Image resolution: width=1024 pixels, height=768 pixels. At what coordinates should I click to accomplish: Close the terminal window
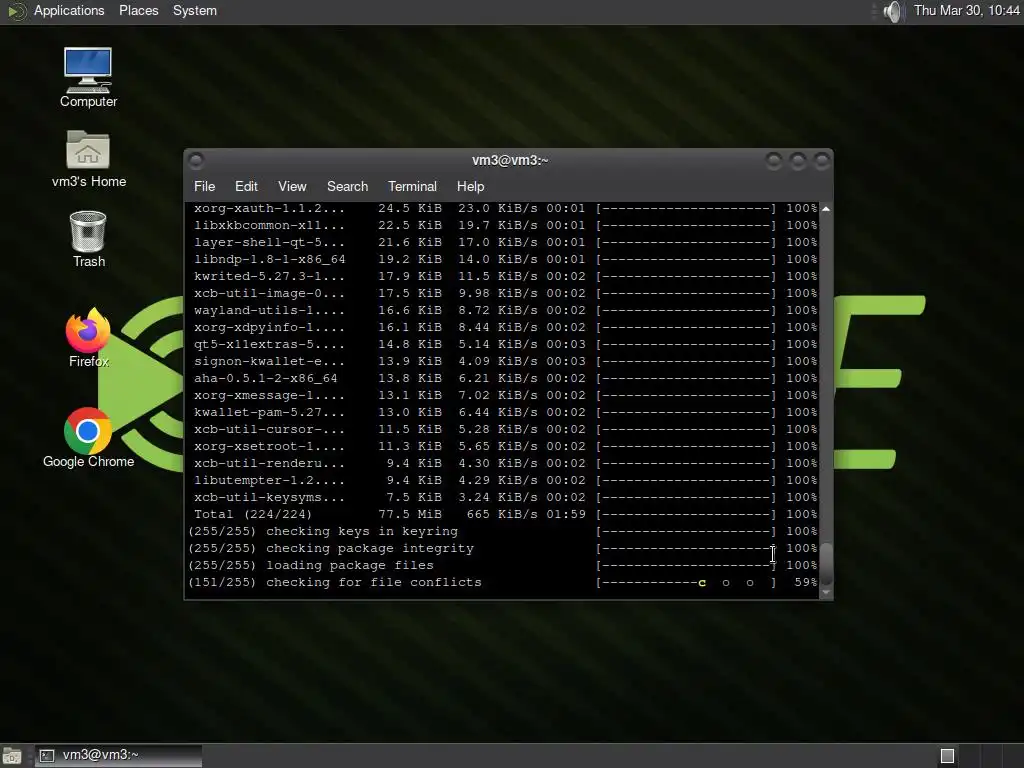click(x=822, y=160)
